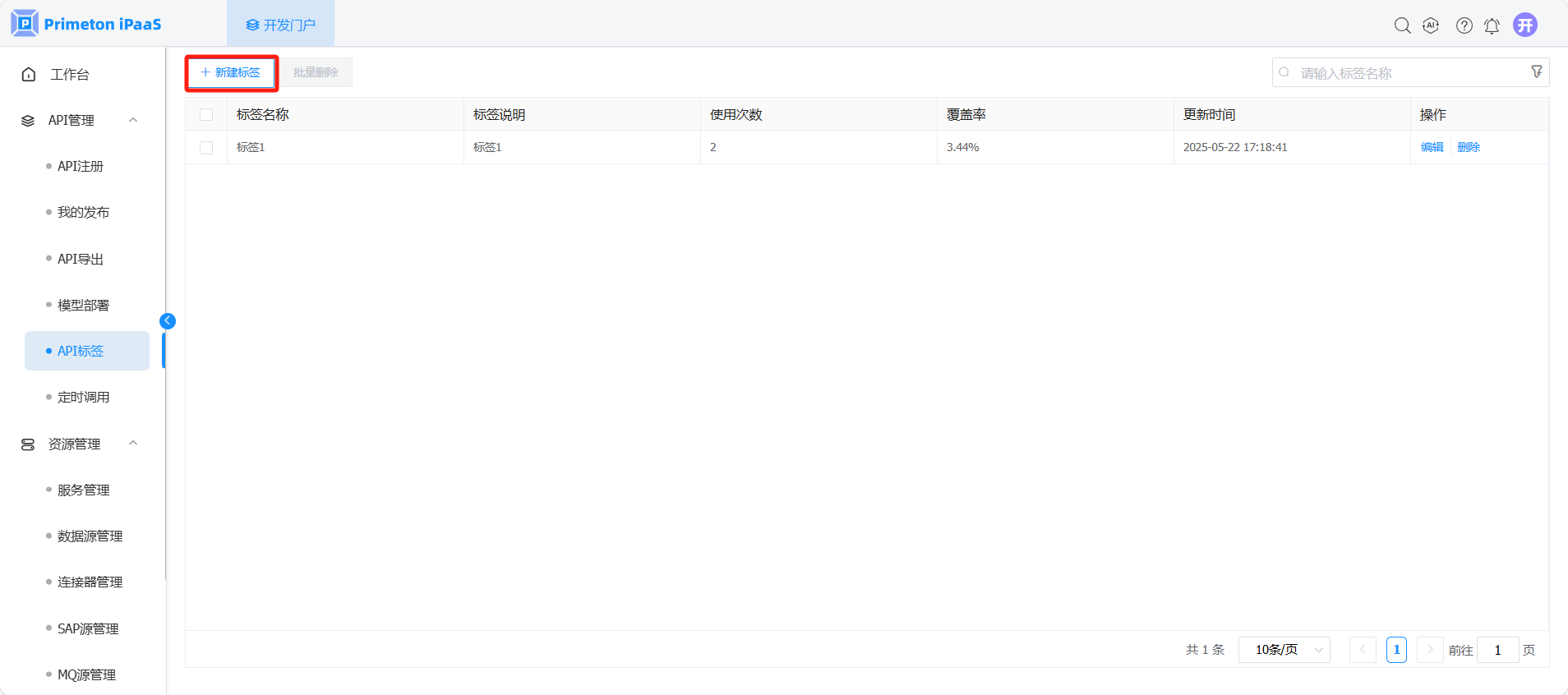Collapse sidebar with blue arrow button

point(168,321)
